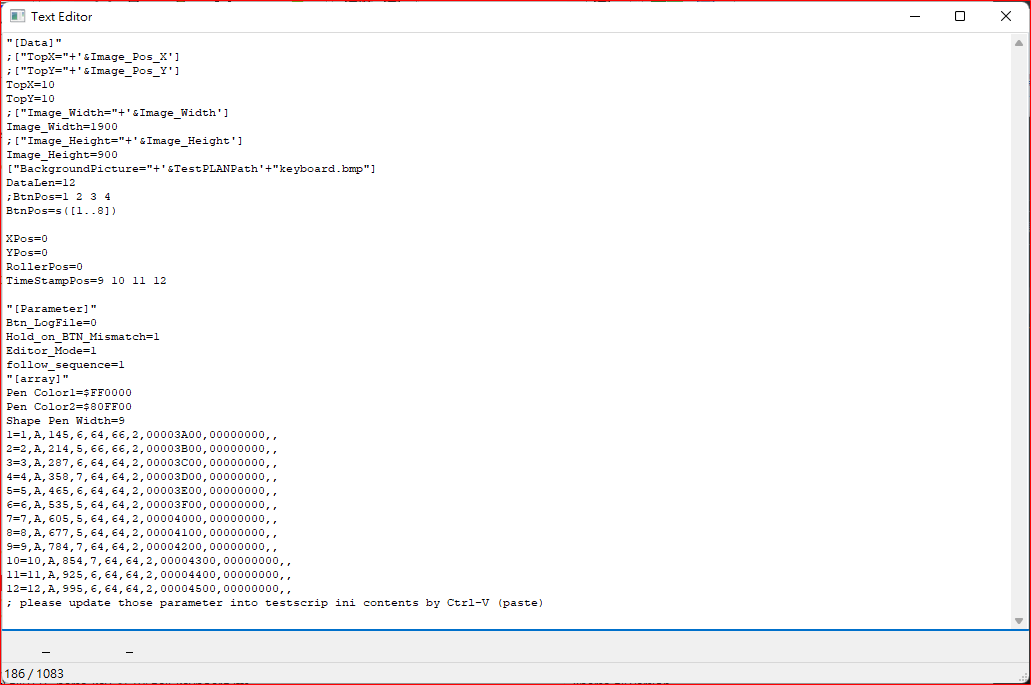Viewport: 1031px width, 685px height.
Task: Click the Btn_LogFile=0 line
Action: click(51, 323)
